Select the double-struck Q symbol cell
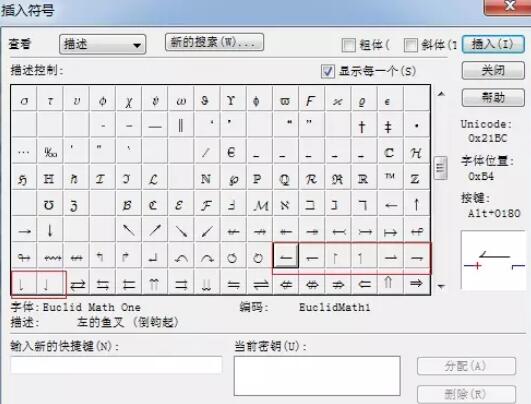This screenshot has width=531, height=404. tap(285, 178)
